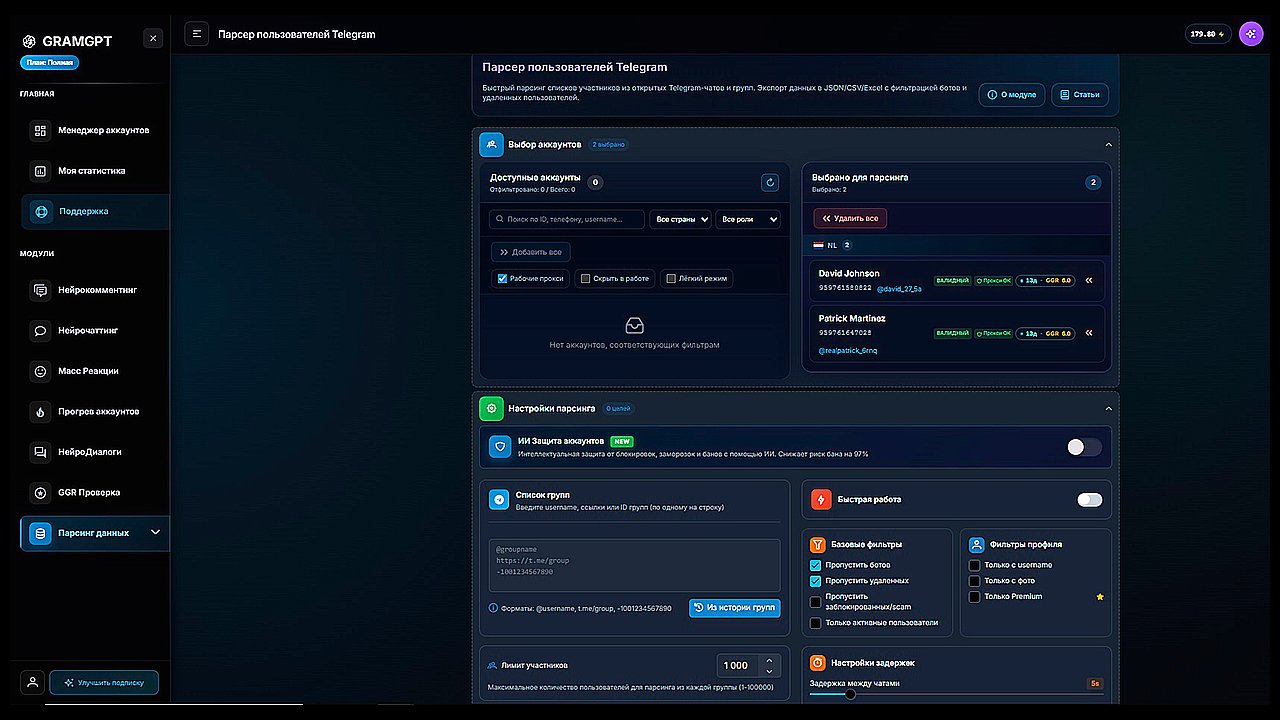
Task: Click the Telegram Список групп icon
Action: coord(499,500)
